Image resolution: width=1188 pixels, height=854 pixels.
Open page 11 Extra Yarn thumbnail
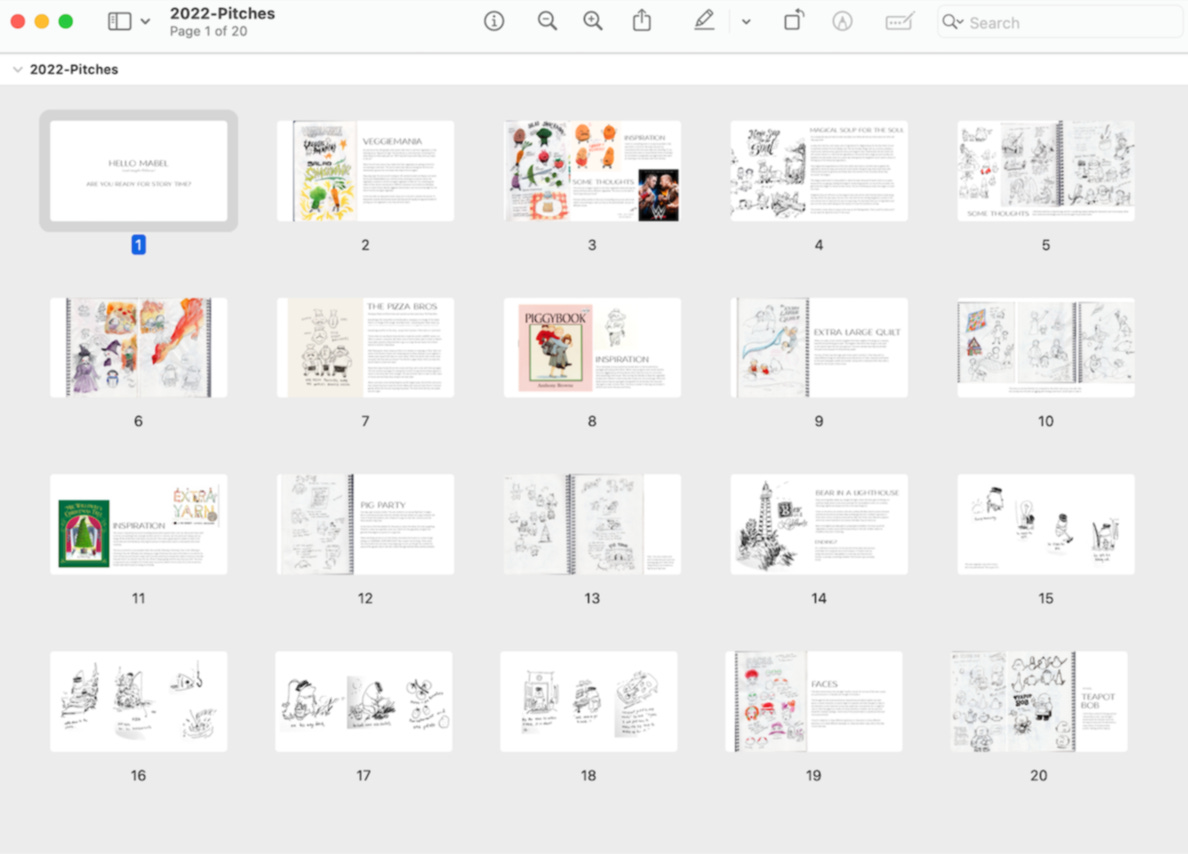(x=139, y=524)
